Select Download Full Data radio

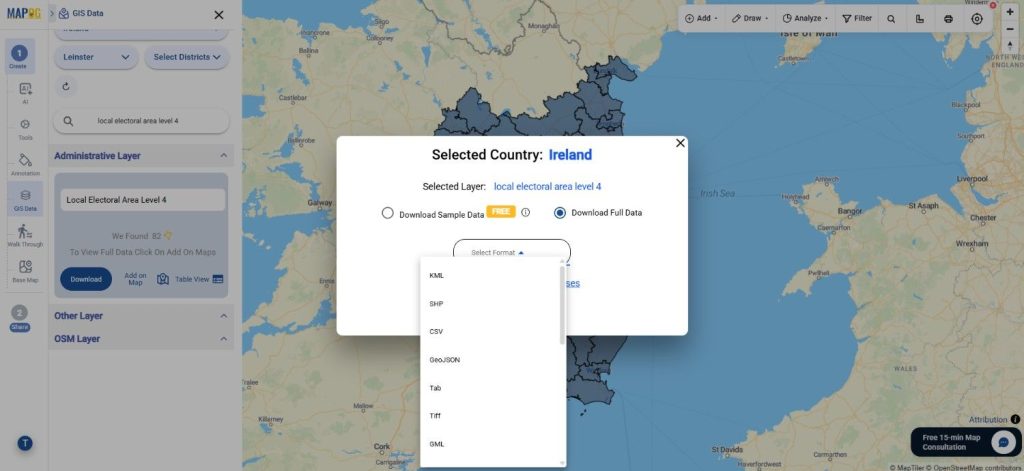pyautogui.click(x=560, y=213)
